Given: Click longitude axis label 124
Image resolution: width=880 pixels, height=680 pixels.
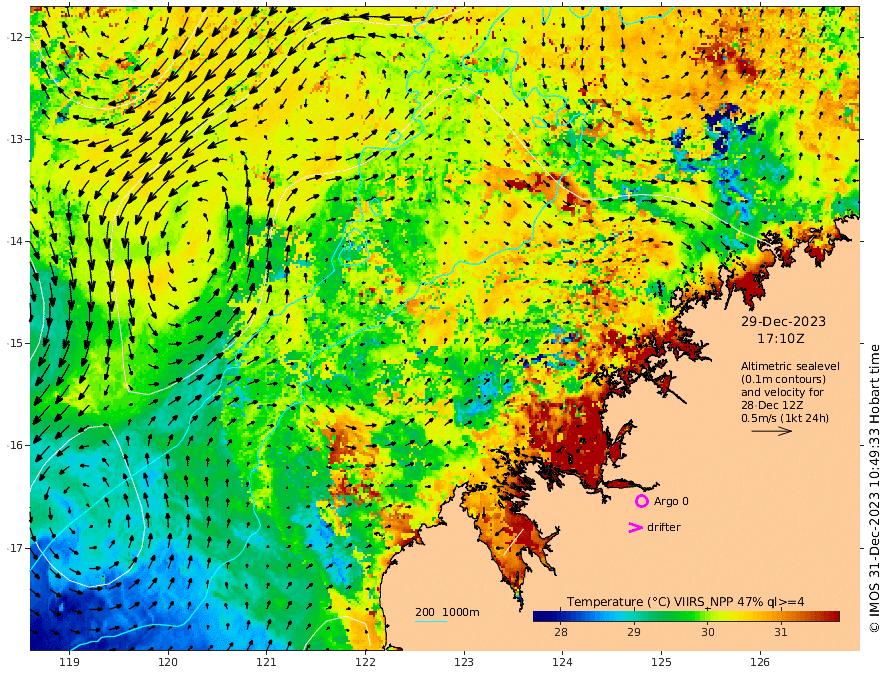Looking at the screenshot, I should 562,663.
